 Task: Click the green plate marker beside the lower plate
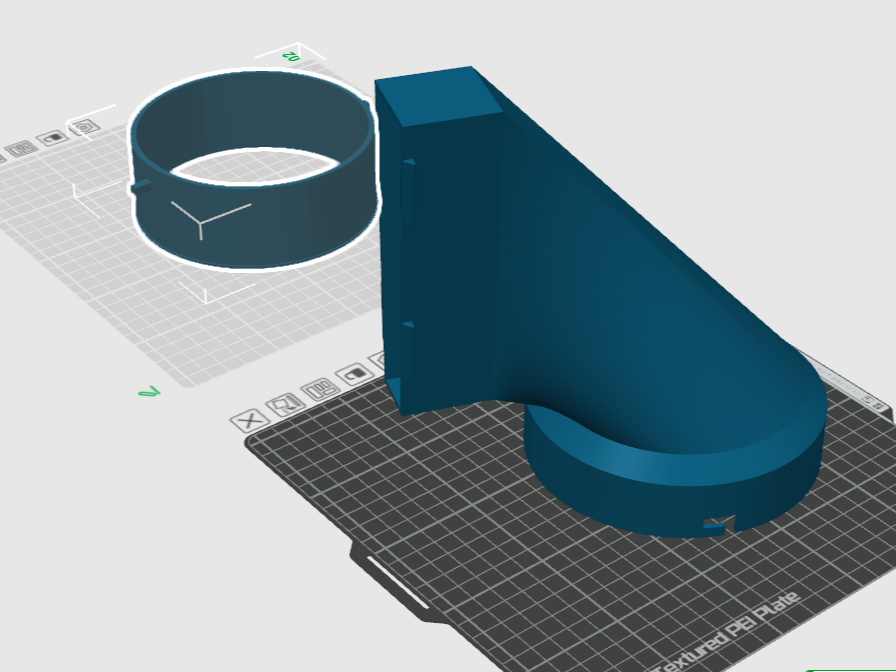pyautogui.click(x=148, y=394)
